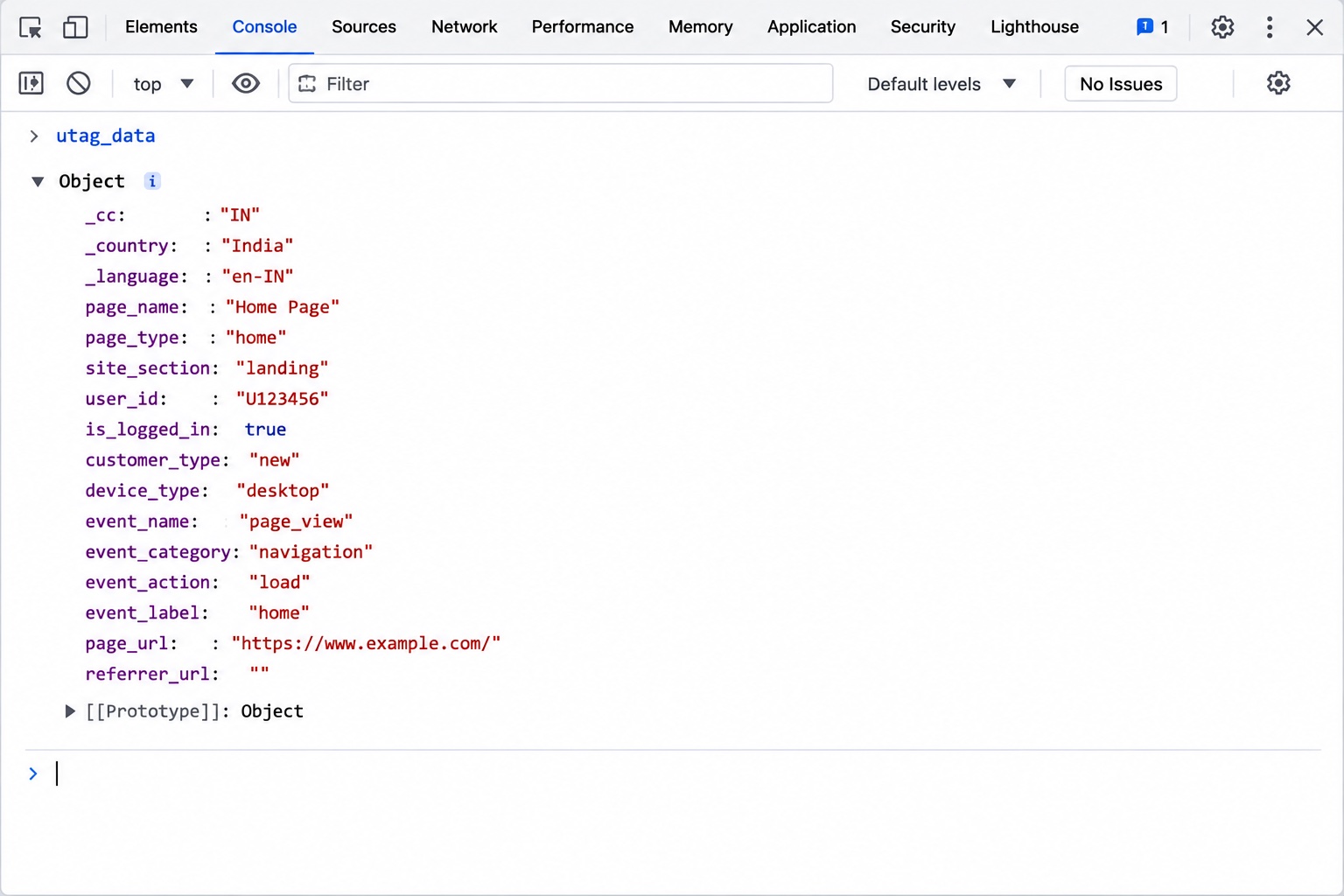This screenshot has height=896, width=1344.
Task: Open DevTools main settings gear
Action: tap(1222, 27)
